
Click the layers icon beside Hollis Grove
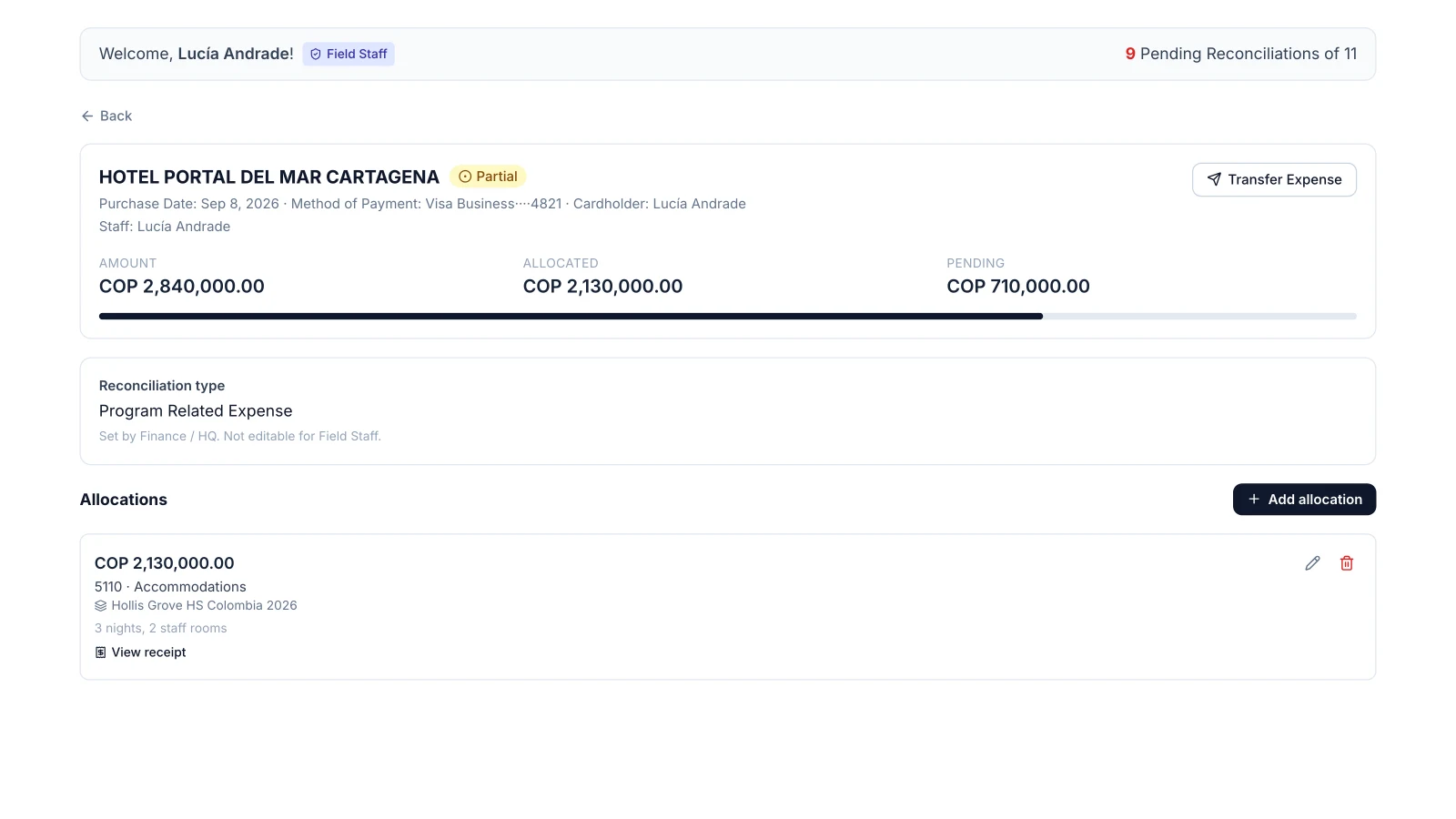point(101,606)
